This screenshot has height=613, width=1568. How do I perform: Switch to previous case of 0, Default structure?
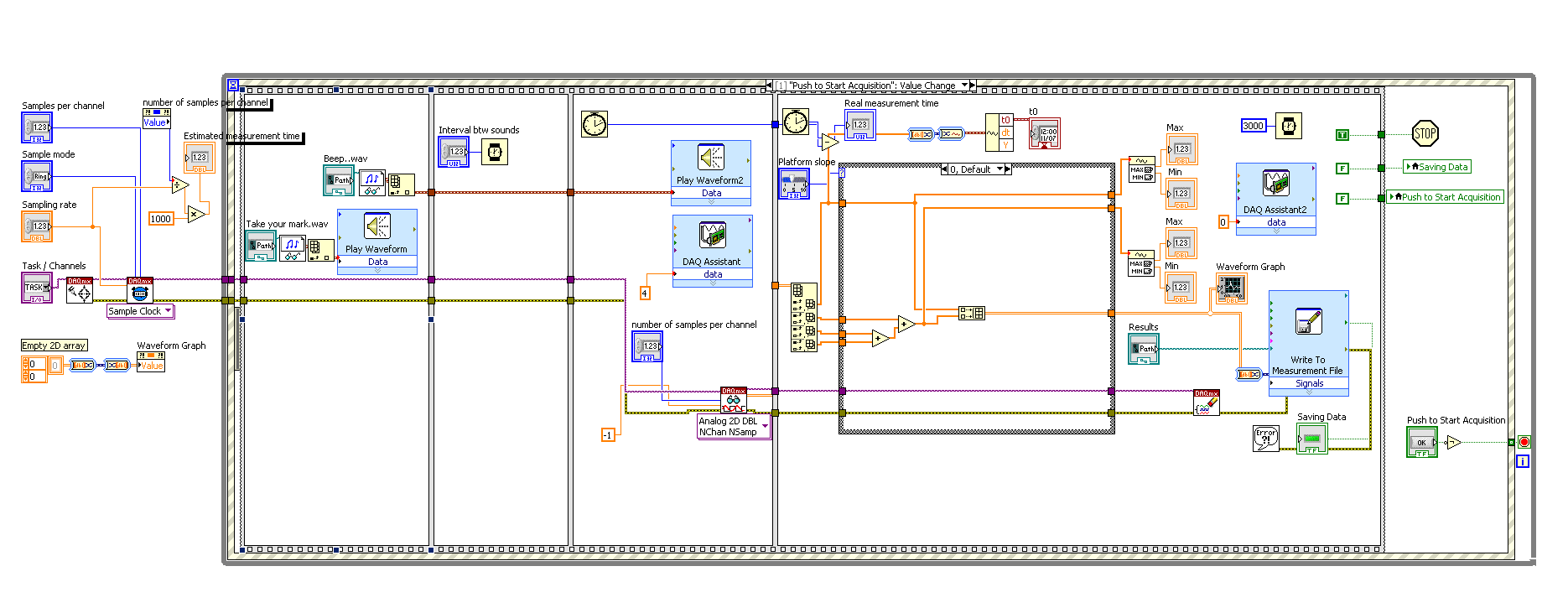[945, 169]
